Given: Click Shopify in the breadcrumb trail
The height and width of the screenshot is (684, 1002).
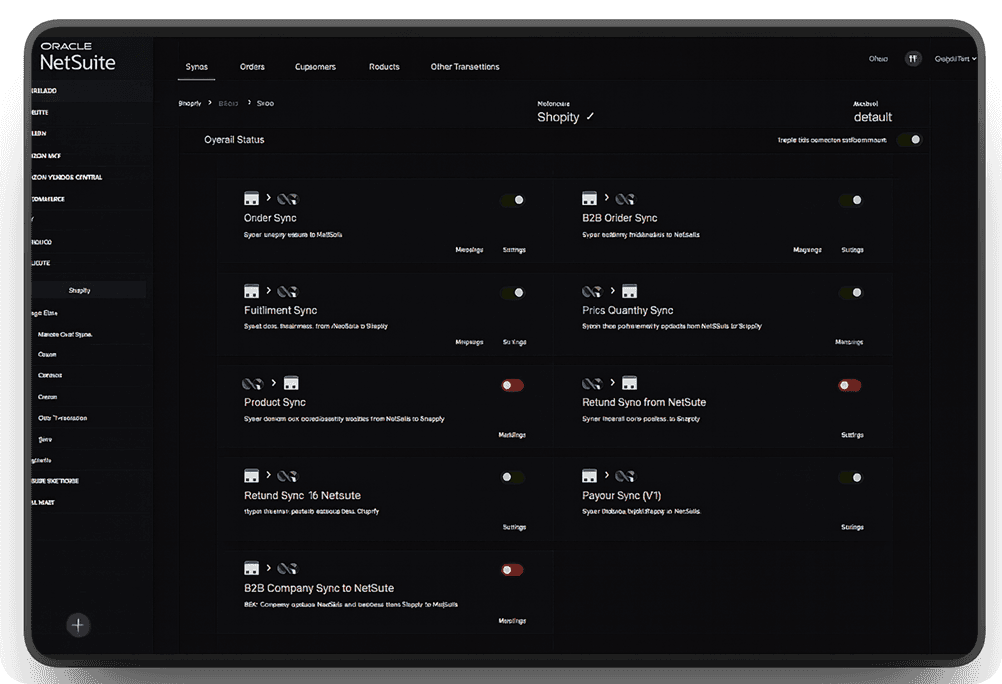Looking at the screenshot, I should 190,103.
